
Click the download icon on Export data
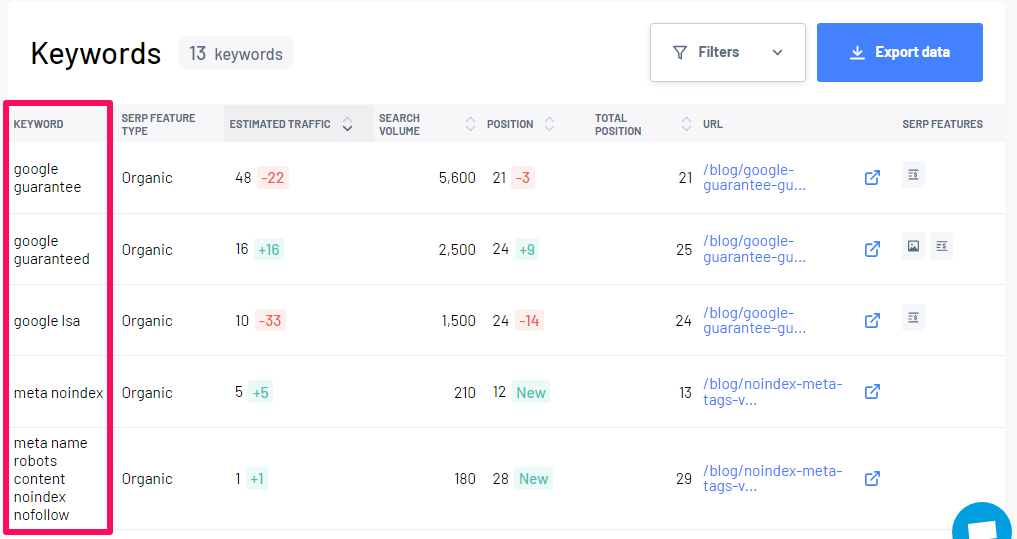[x=857, y=53]
